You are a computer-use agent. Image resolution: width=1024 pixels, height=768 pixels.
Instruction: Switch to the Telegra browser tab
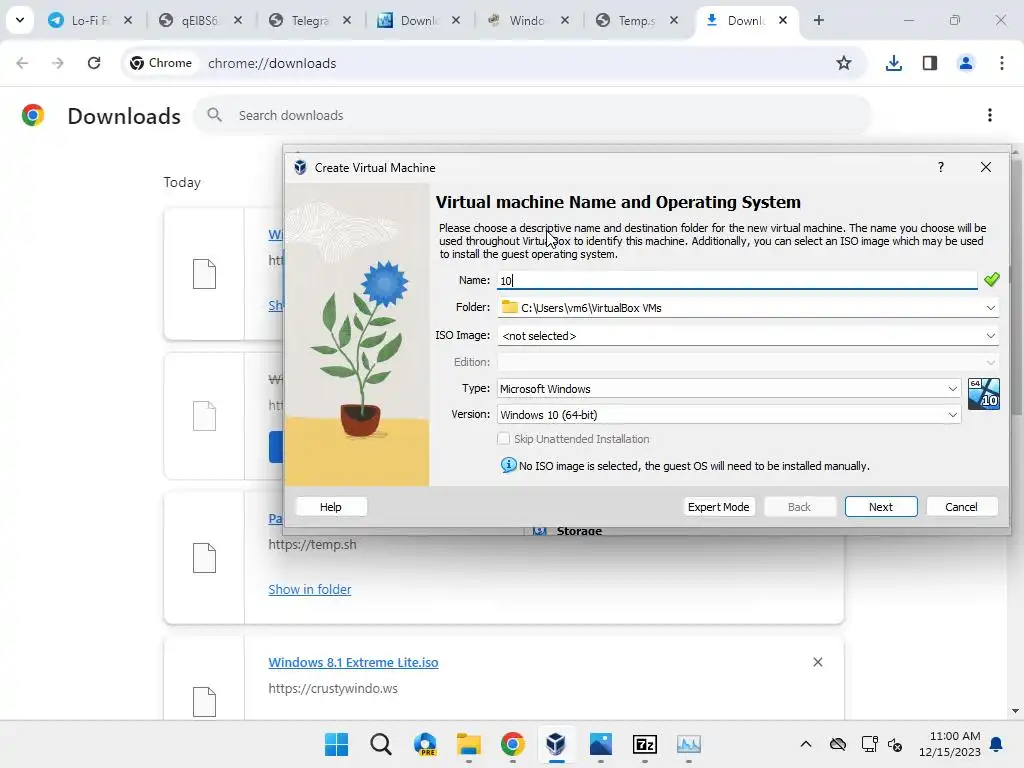pyautogui.click(x=308, y=21)
